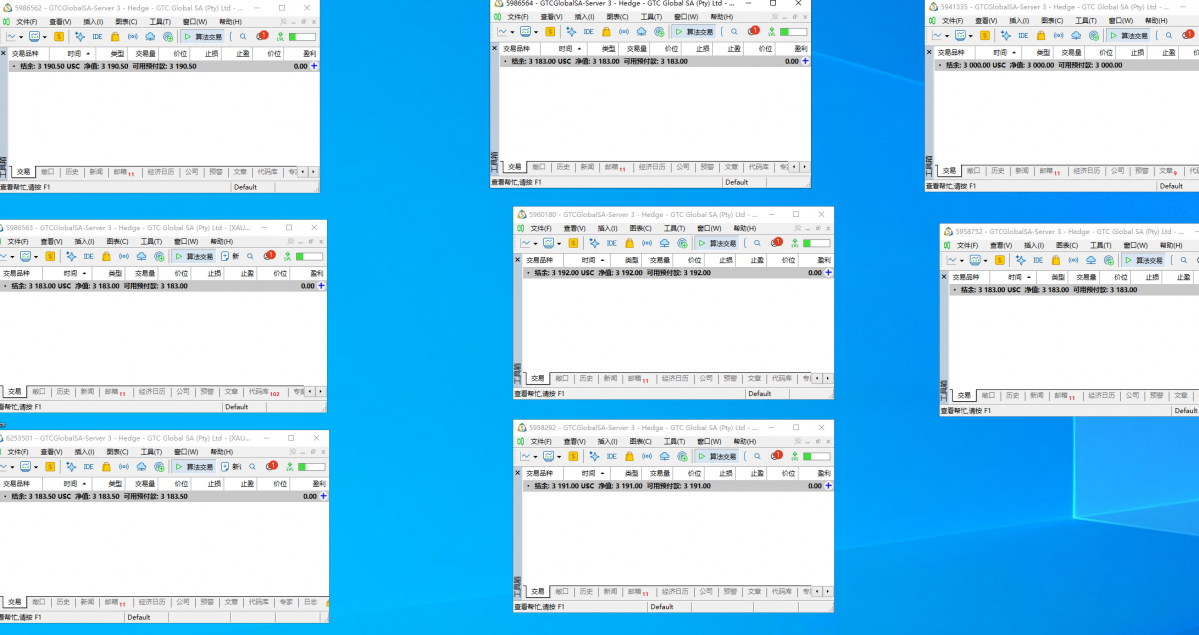Image resolution: width=1199 pixels, height=635 pixels.
Task: Open the IDE editor in window 5941335
Action: pyautogui.click(x=1023, y=36)
